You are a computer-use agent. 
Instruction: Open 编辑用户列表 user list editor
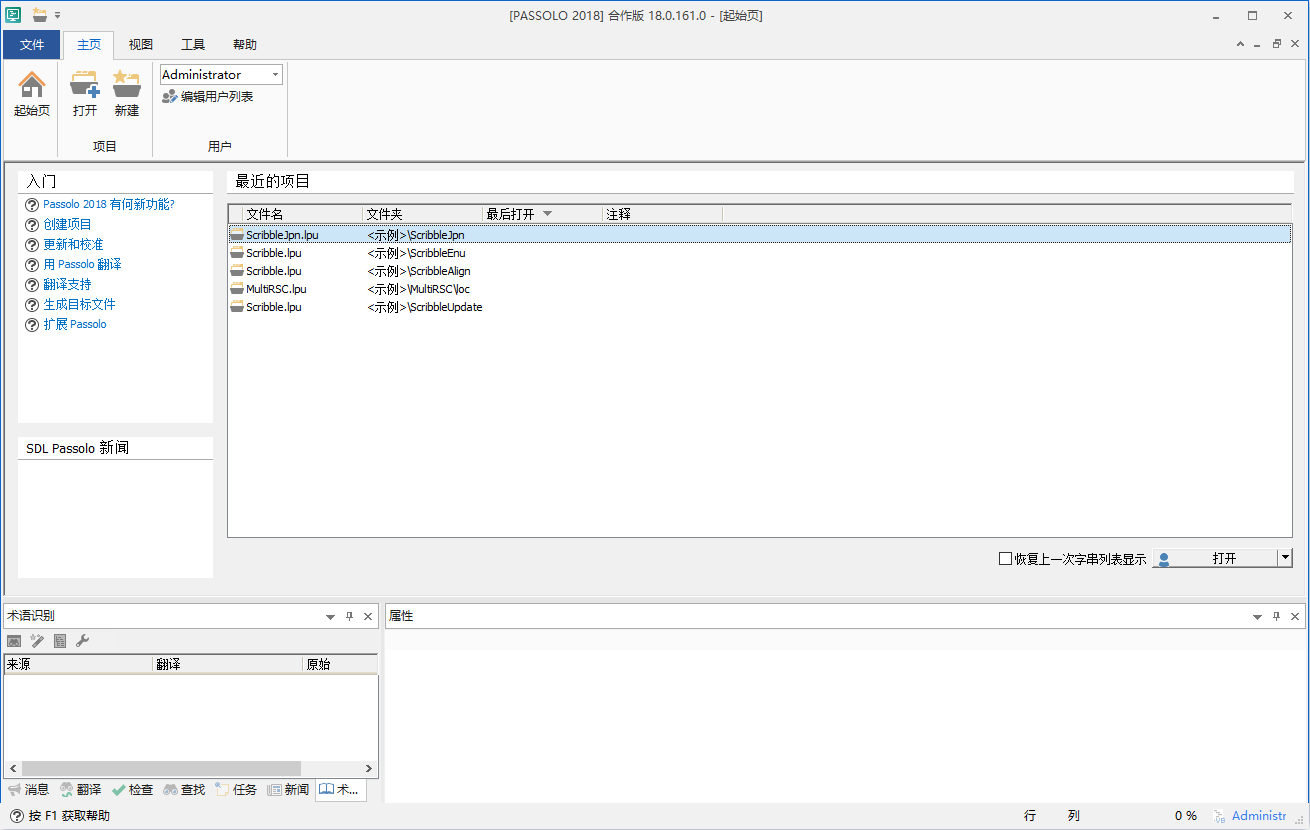pyautogui.click(x=208, y=97)
